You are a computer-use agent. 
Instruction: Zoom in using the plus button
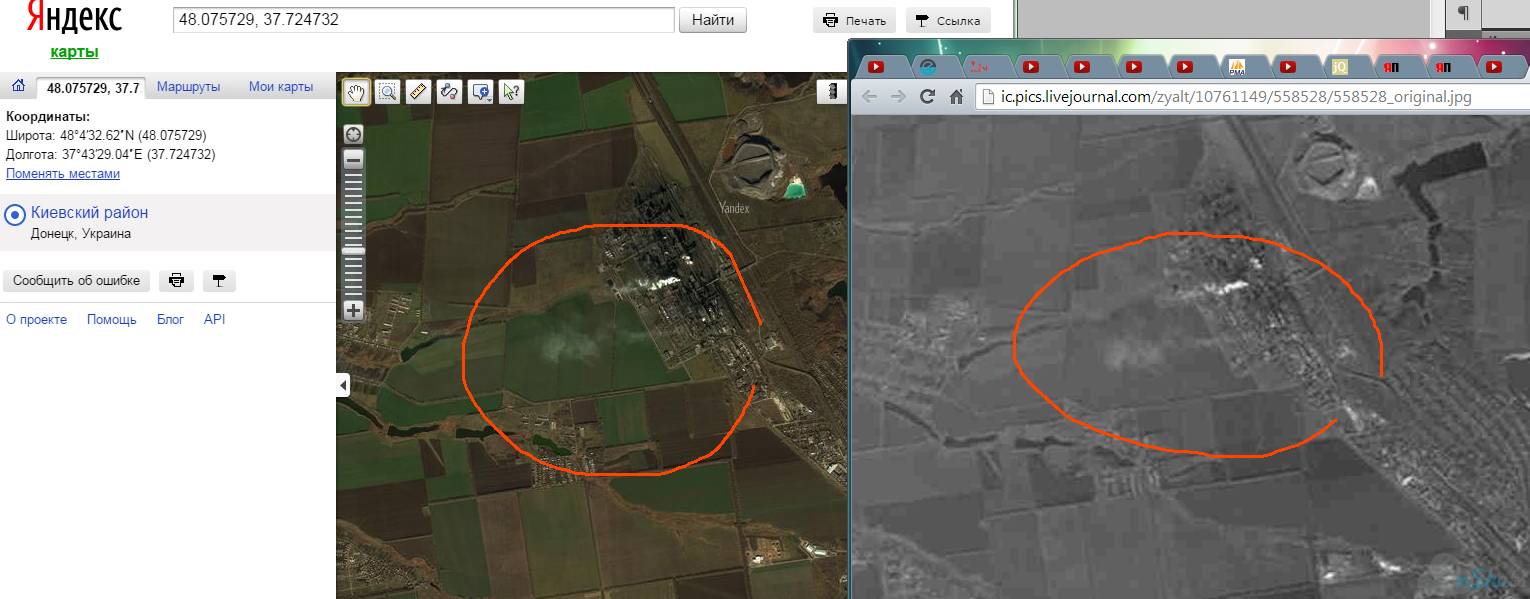(353, 310)
